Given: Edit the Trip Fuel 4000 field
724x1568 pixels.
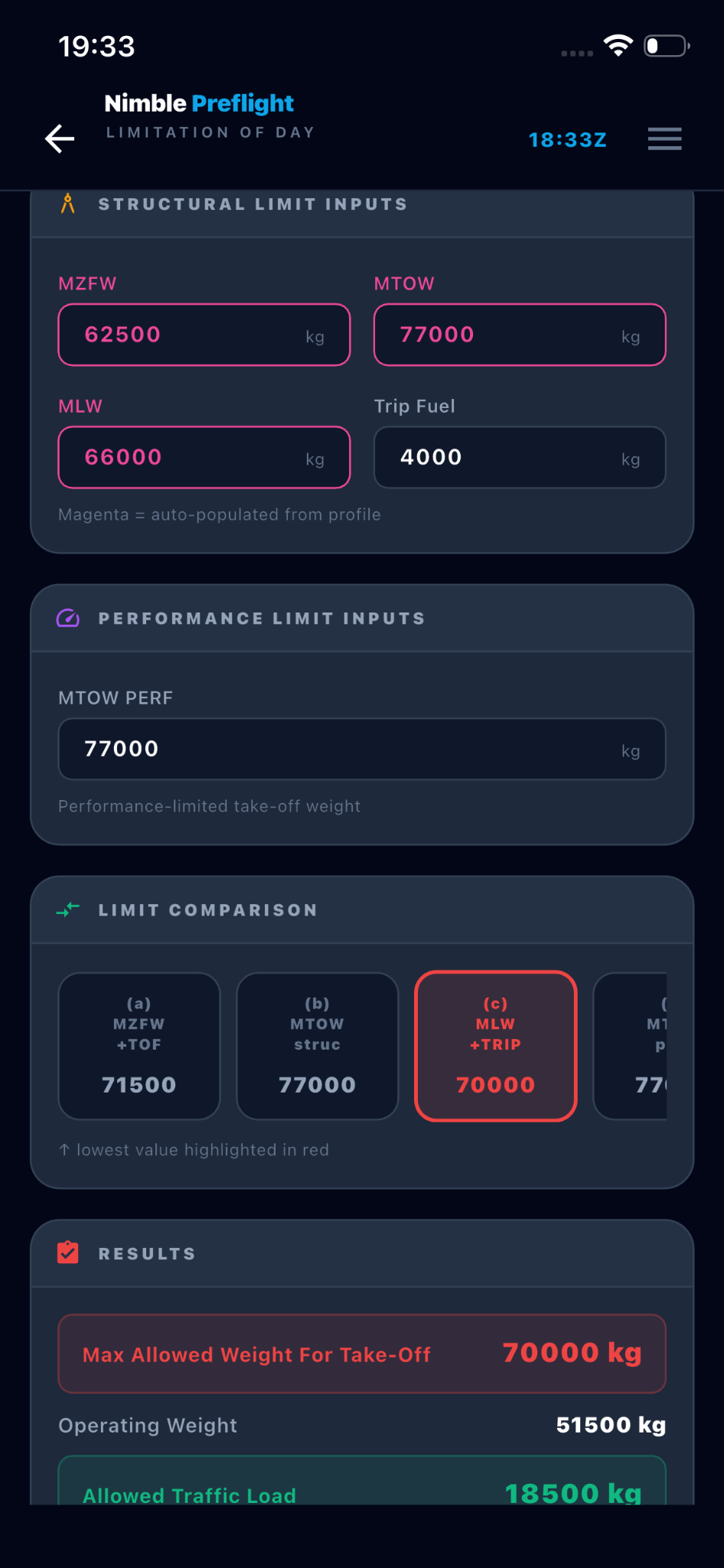Looking at the screenshot, I should pos(520,457).
